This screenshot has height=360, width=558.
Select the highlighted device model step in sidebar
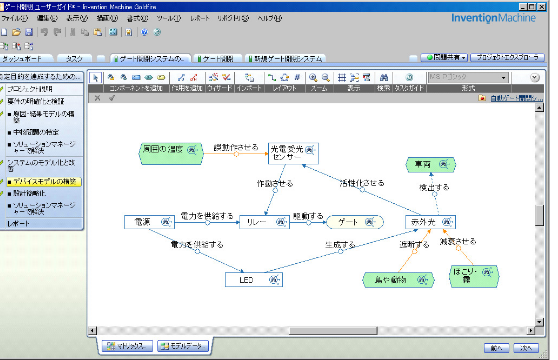click(x=44, y=182)
